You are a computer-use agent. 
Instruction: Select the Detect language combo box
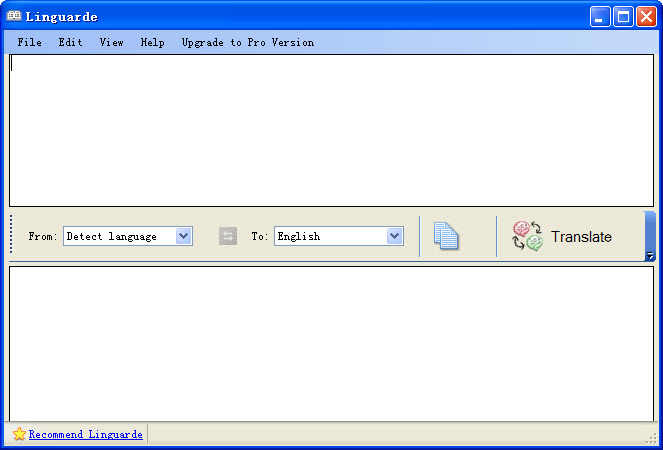pos(128,236)
